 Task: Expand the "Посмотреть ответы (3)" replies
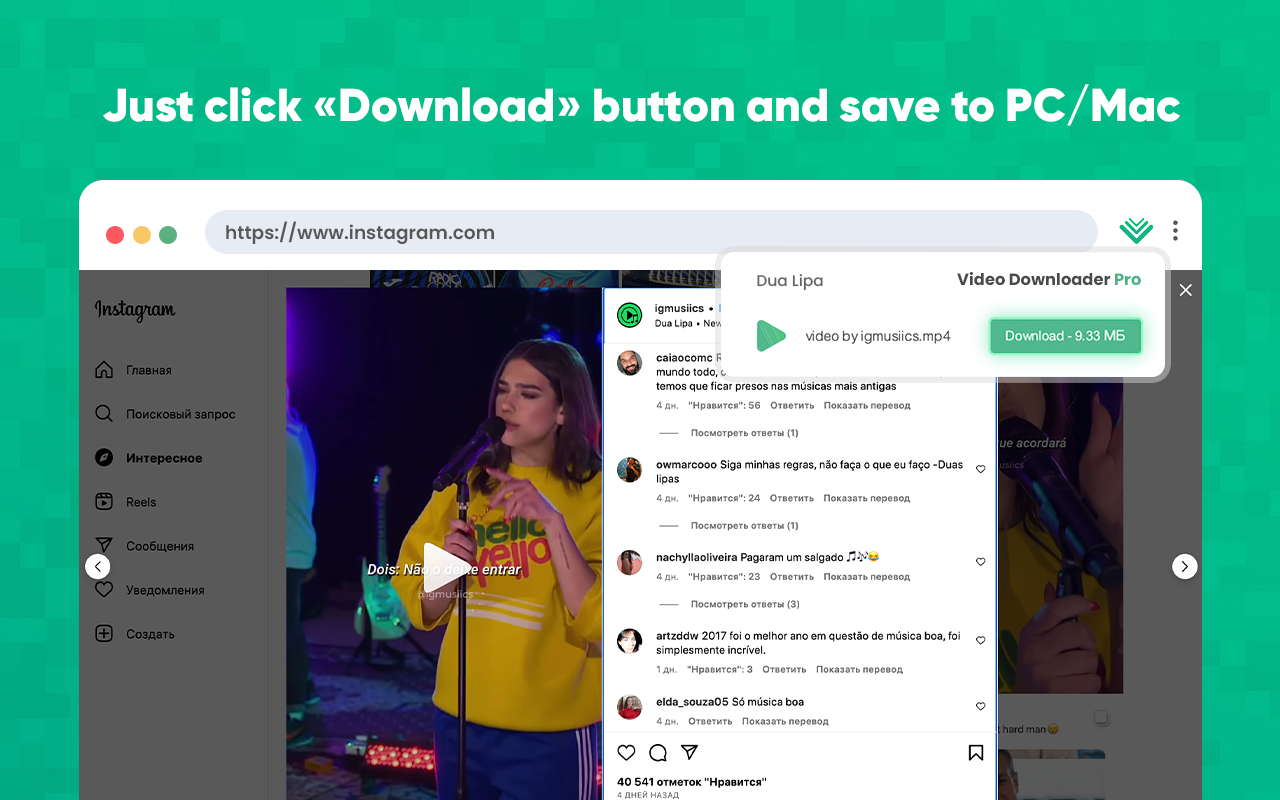coord(746,604)
